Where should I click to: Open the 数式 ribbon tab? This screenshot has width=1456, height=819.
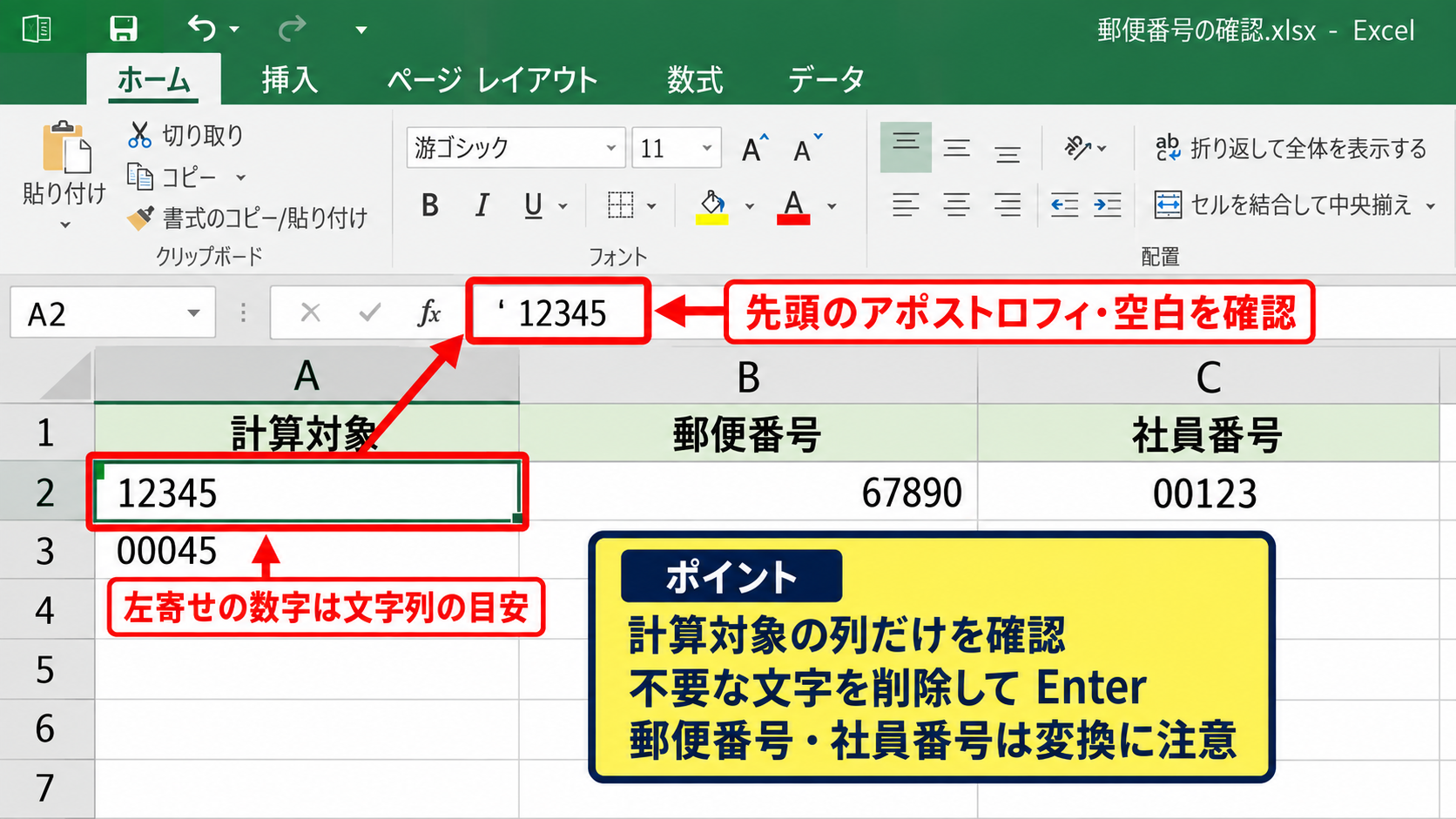click(x=695, y=79)
